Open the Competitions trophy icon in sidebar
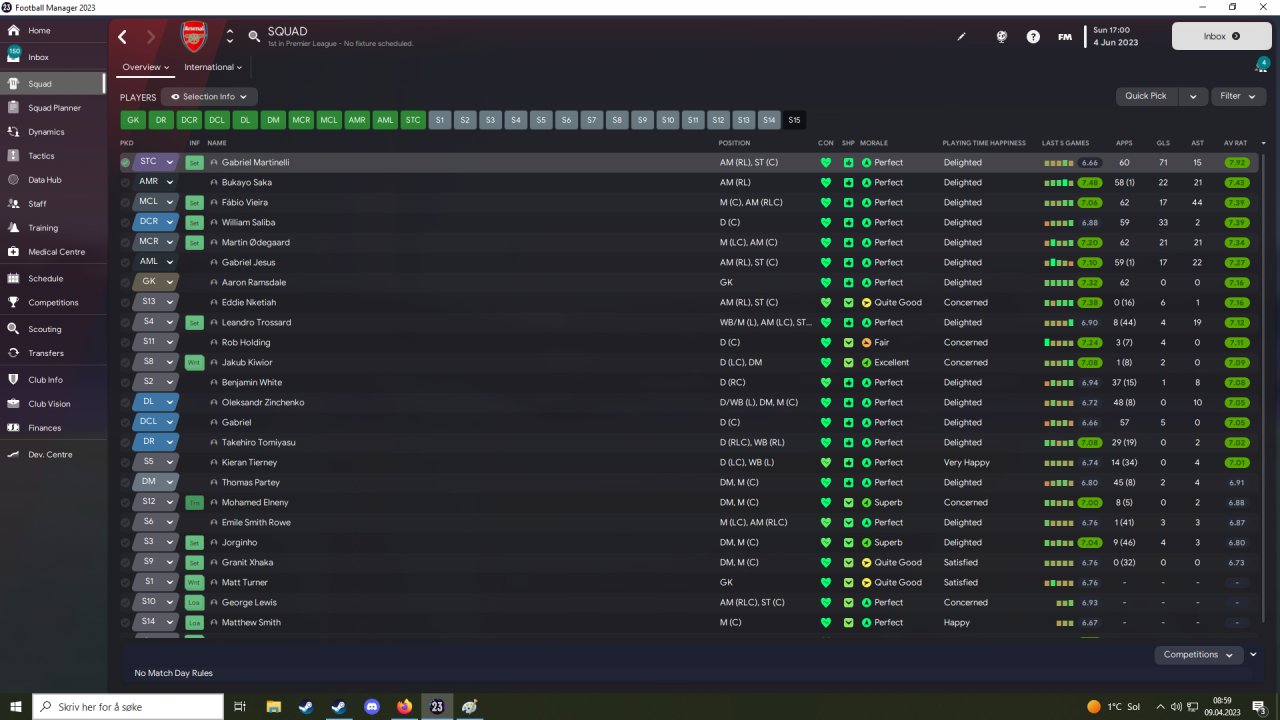Screen dimensions: 1280x720 click(13, 303)
